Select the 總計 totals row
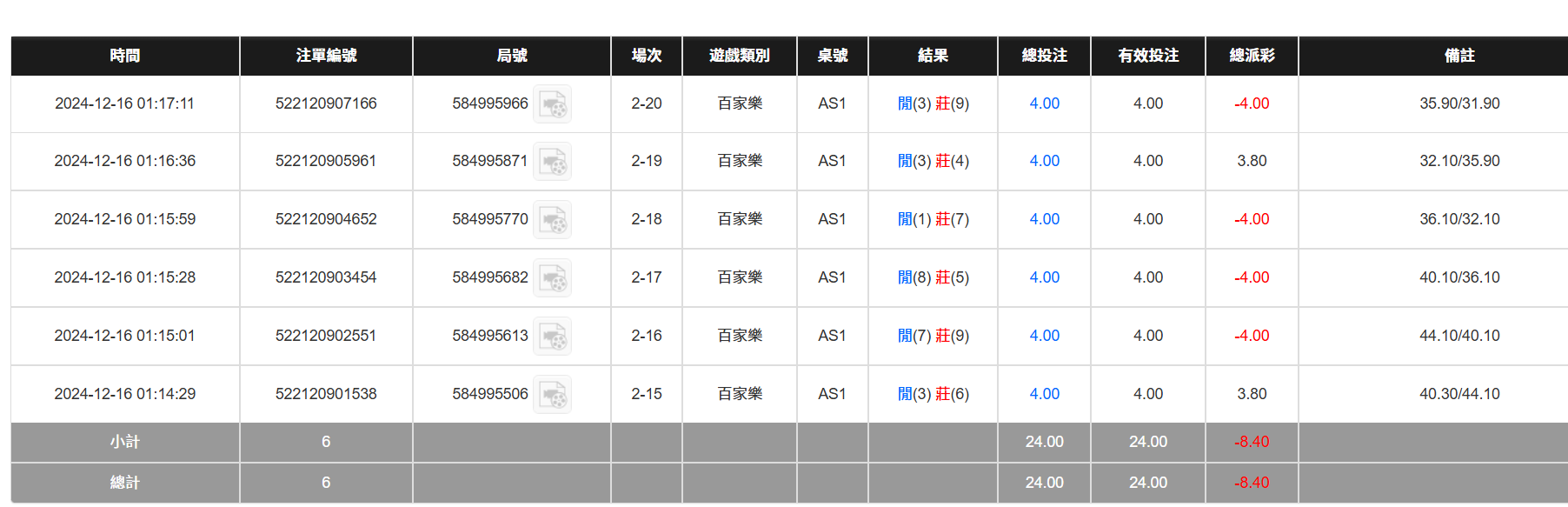The image size is (1568, 507). pos(125,483)
